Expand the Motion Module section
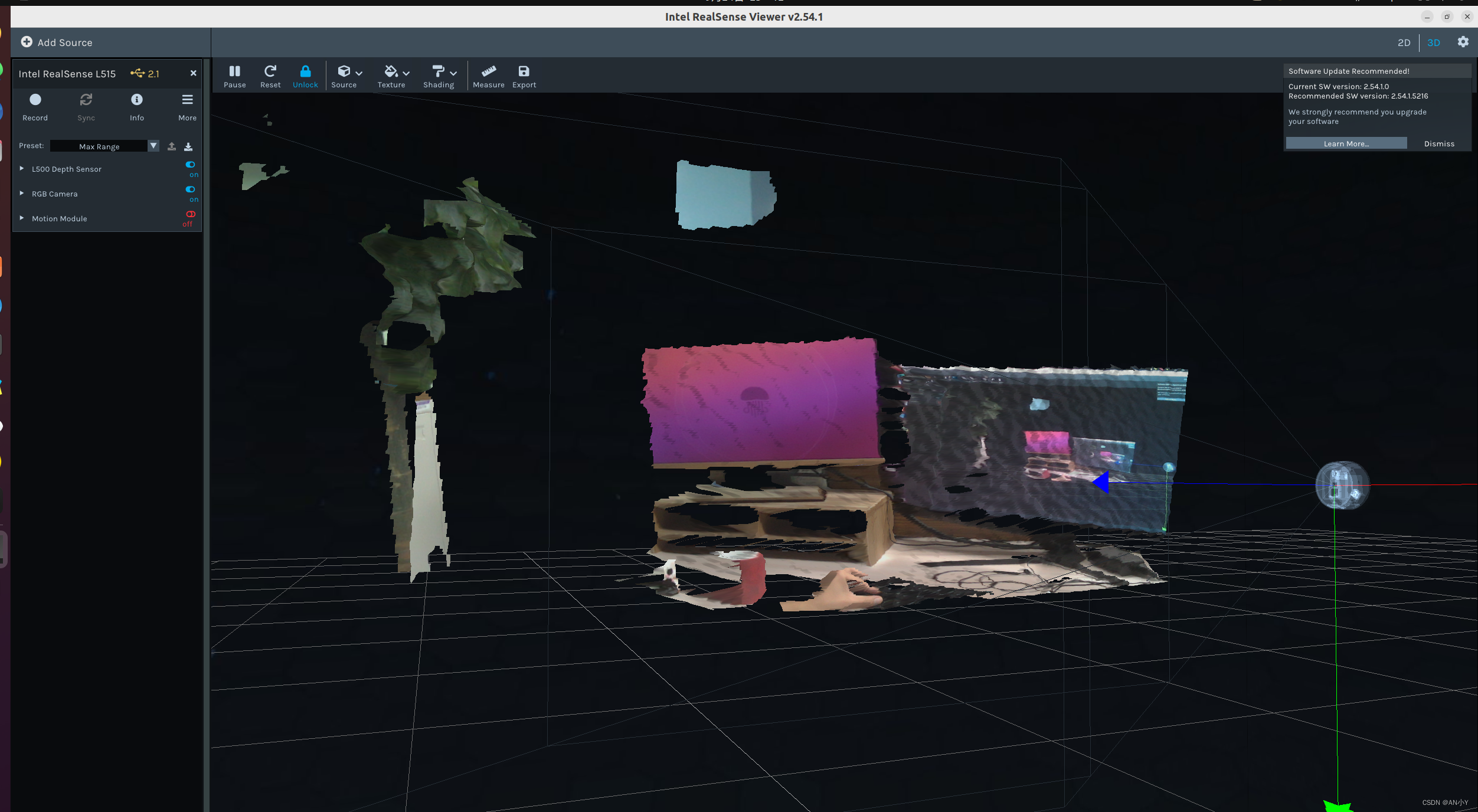Screen dimensions: 1478x812 click(x=22, y=218)
